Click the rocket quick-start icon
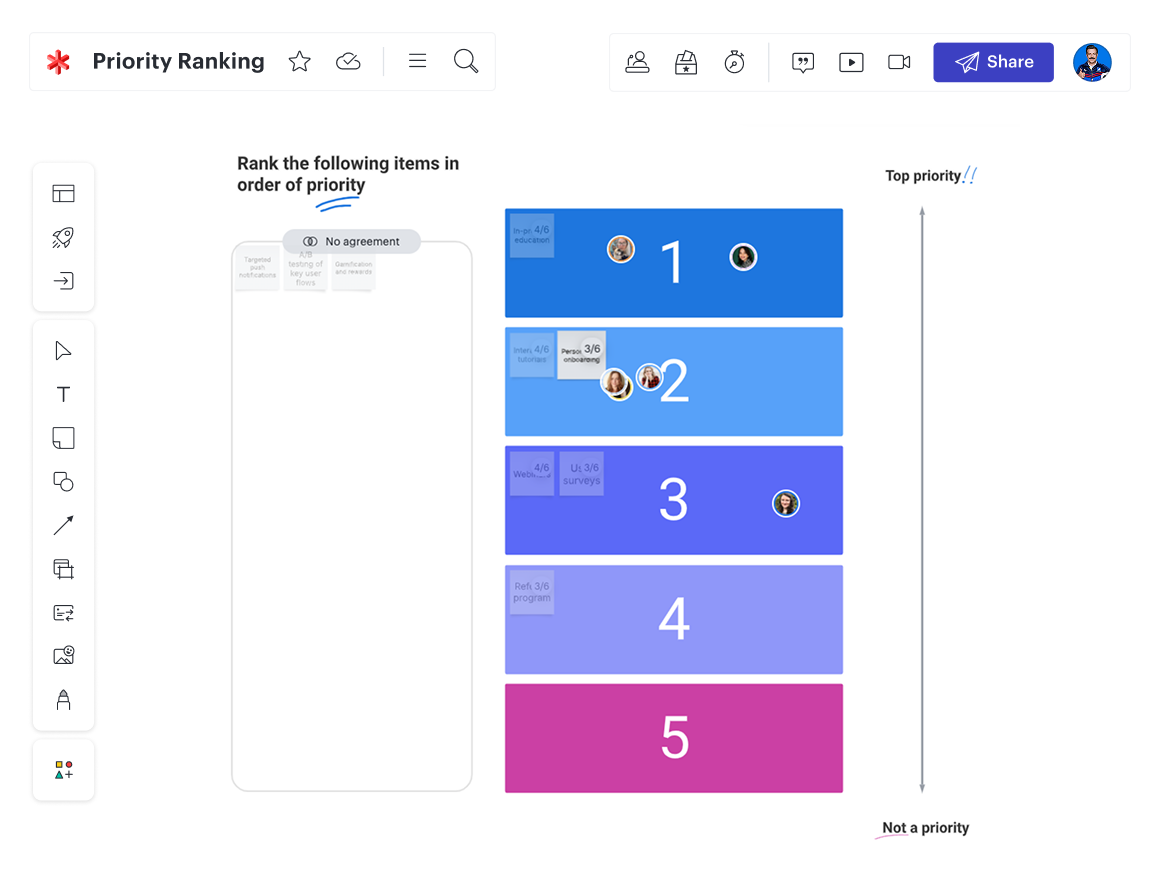The width and height of the screenshot is (1160, 870). pos(63,237)
